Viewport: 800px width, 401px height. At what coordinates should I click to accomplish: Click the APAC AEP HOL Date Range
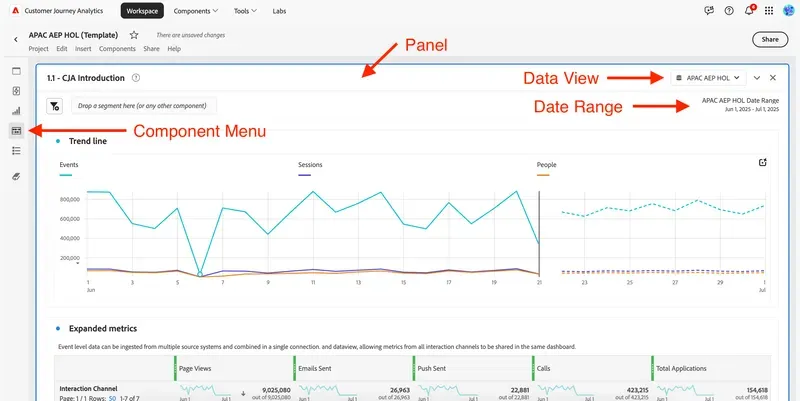click(740, 101)
